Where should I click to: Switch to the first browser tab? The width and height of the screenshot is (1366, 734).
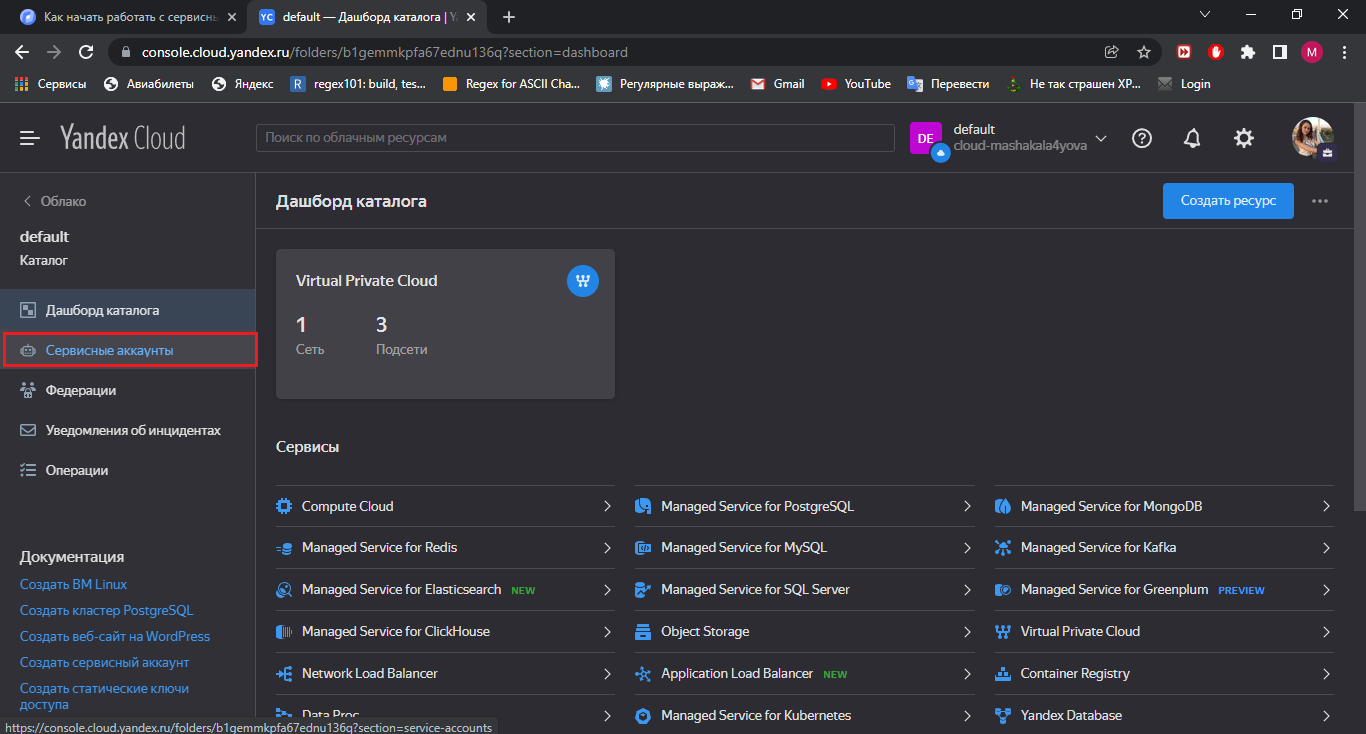tap(128, 17)
